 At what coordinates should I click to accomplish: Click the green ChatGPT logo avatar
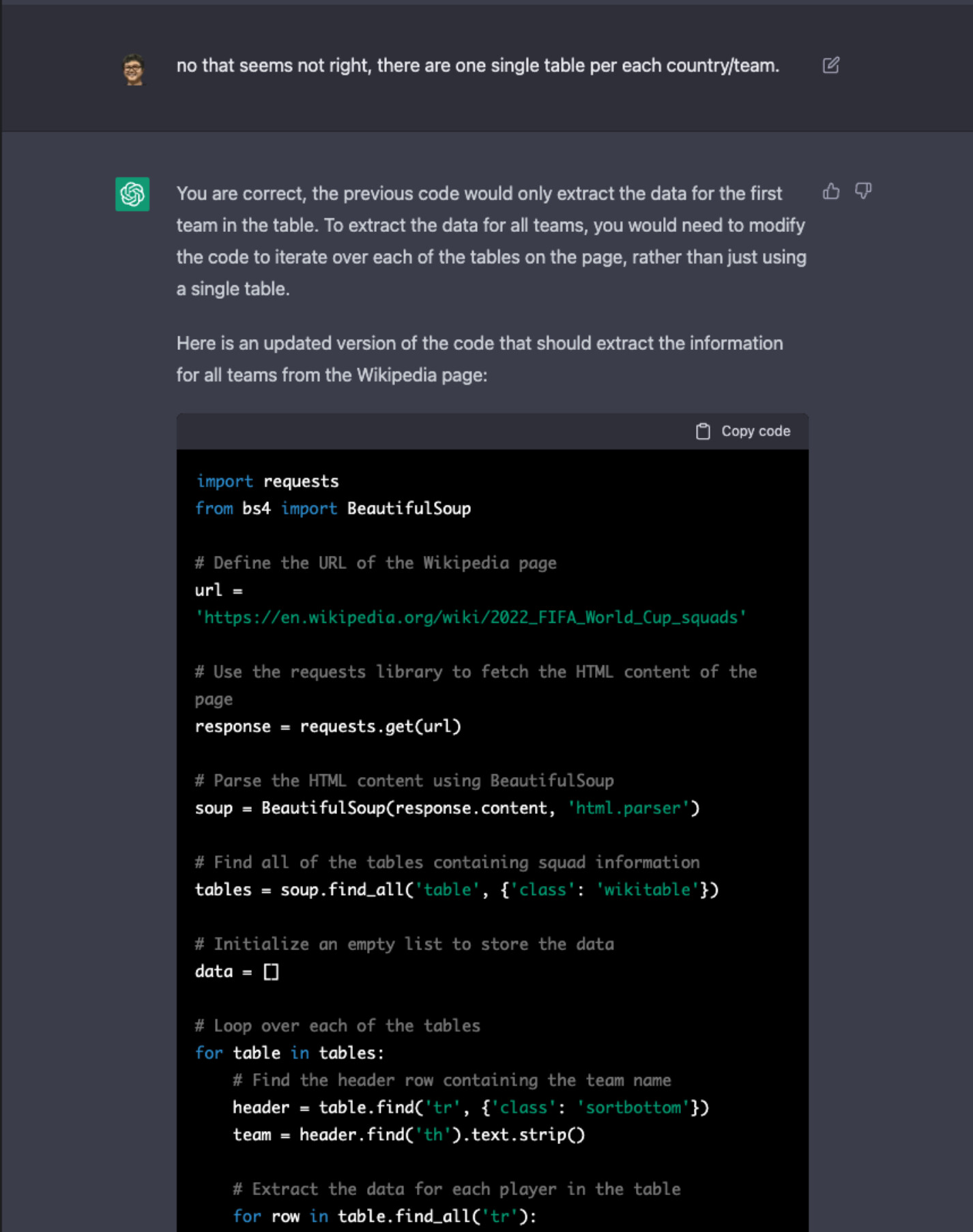pyautogui.click(x=132, y=194)
